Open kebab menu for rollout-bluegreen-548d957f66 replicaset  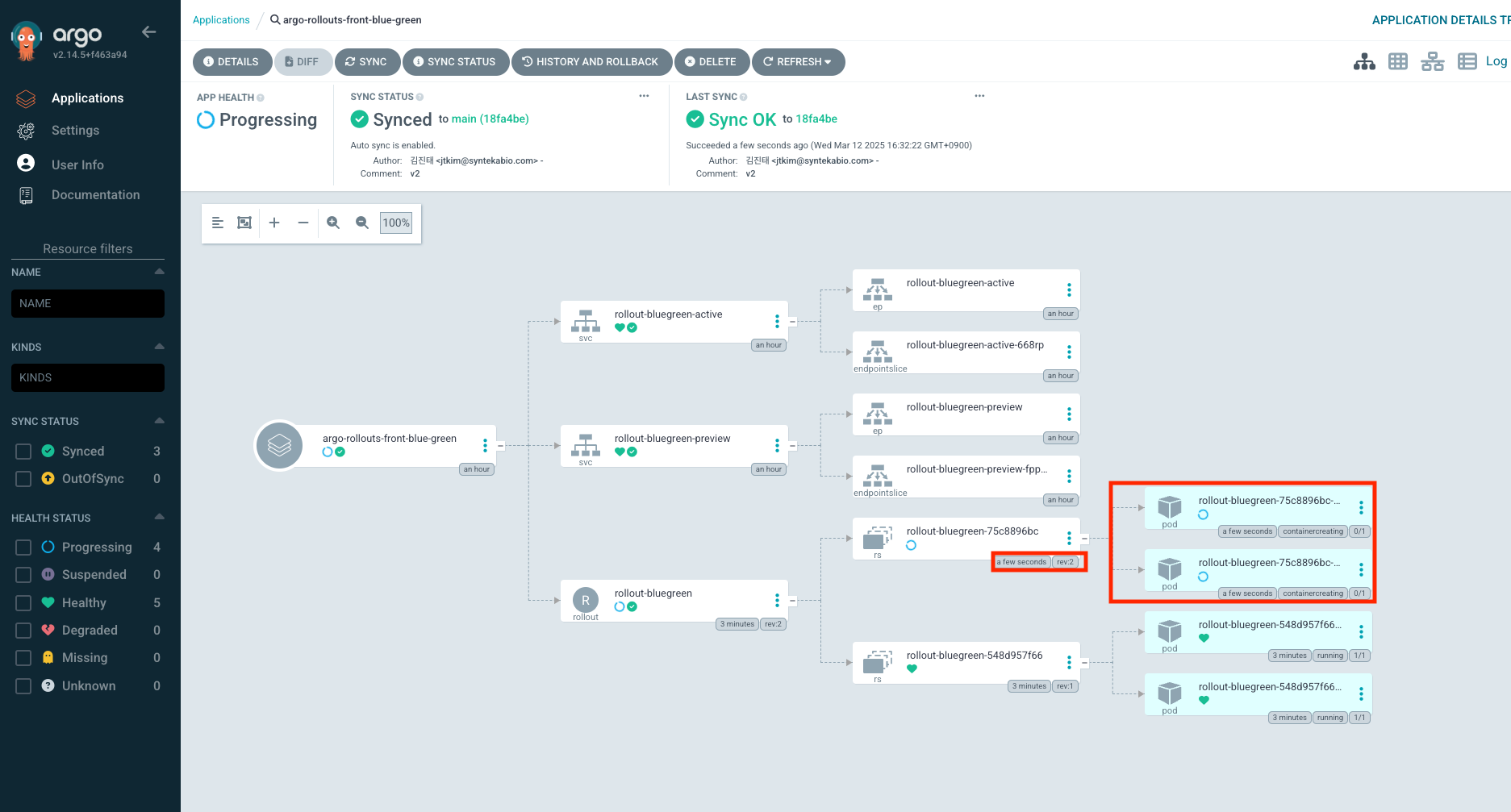click(1069, 662)
